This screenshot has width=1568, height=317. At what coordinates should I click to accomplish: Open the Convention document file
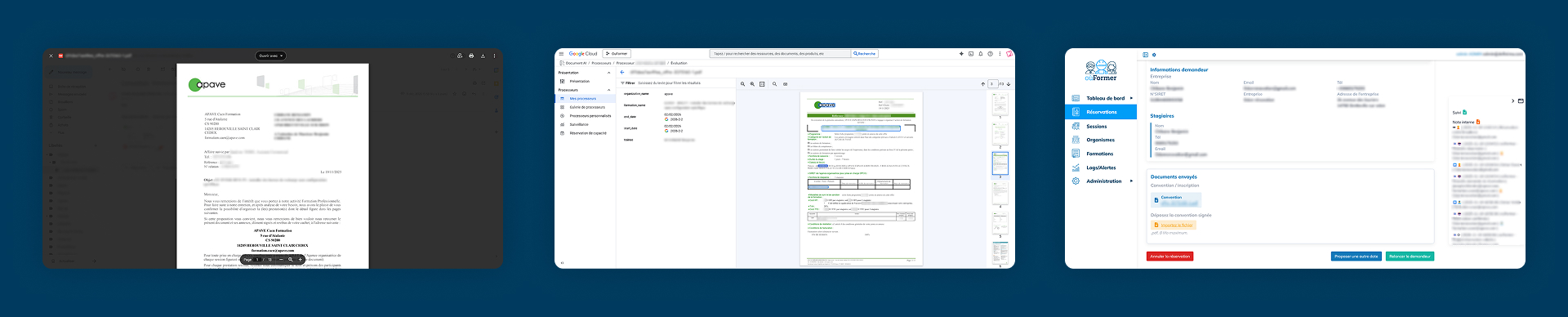tap(1176, 199)
